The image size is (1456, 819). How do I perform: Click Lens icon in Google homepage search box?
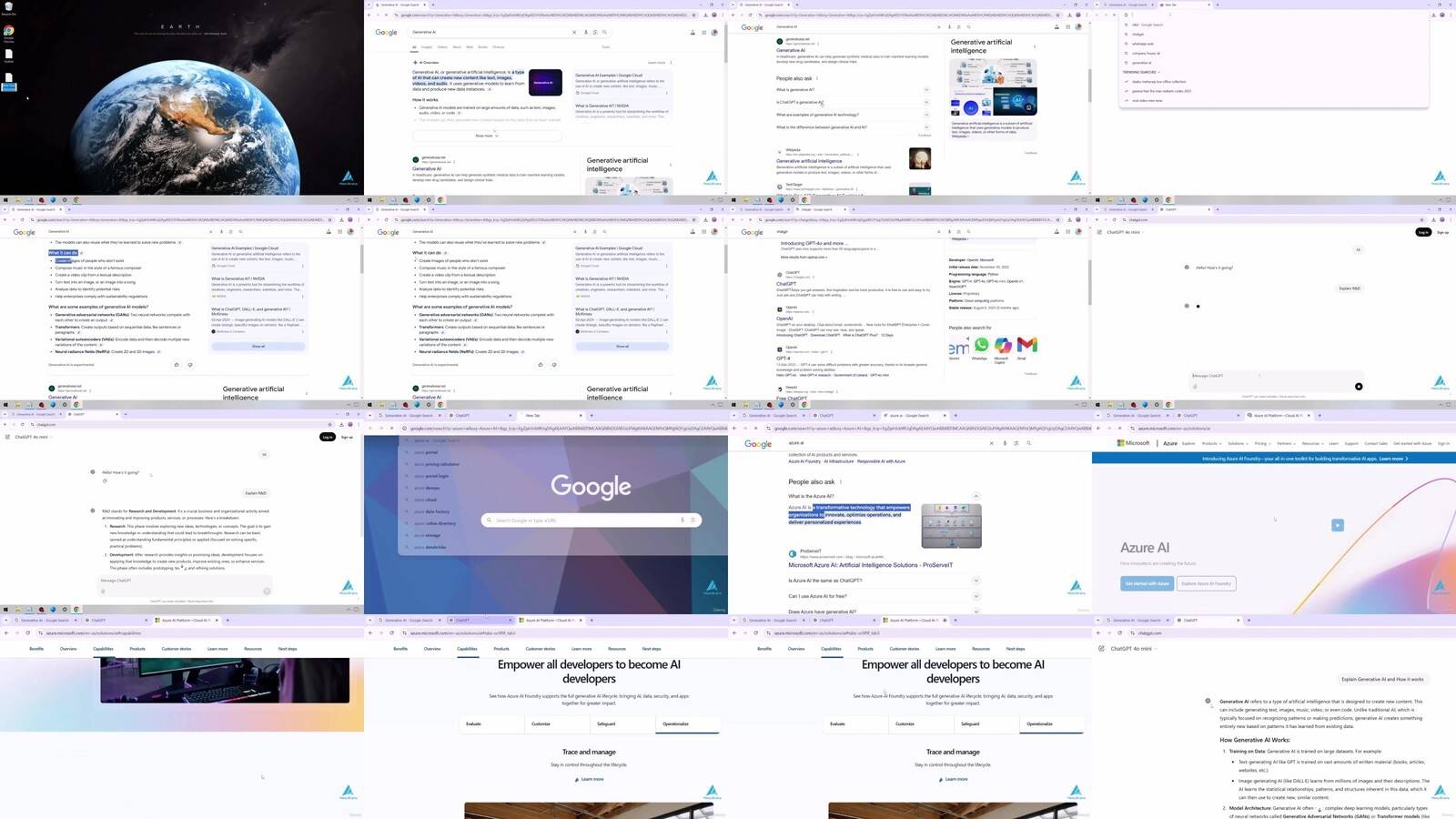(693, 521)
